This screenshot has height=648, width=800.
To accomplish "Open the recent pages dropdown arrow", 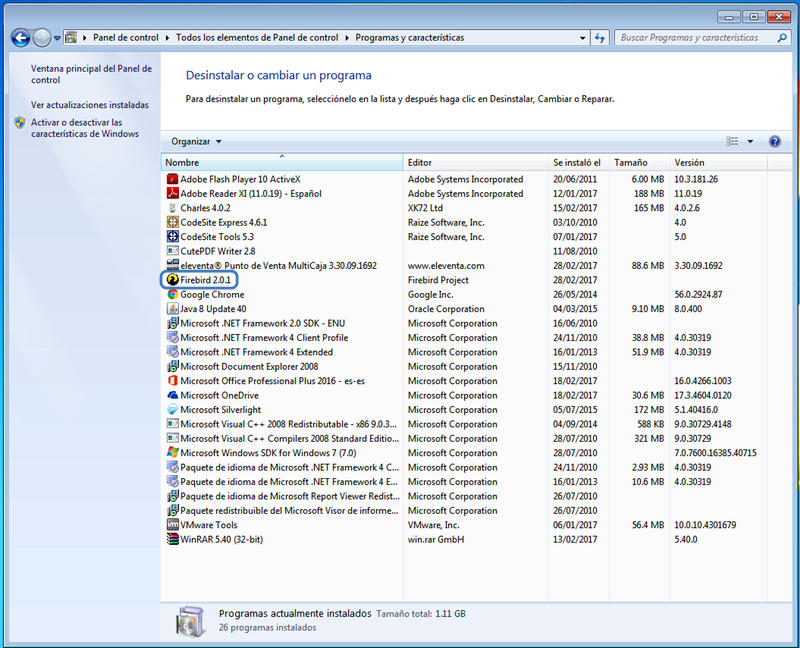I will point(57,38).
